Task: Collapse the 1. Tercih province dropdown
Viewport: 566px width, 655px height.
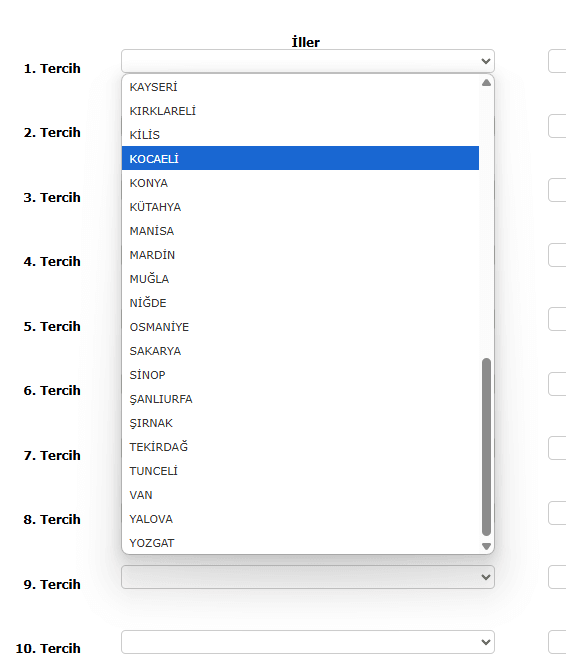Action: [308, 61]
